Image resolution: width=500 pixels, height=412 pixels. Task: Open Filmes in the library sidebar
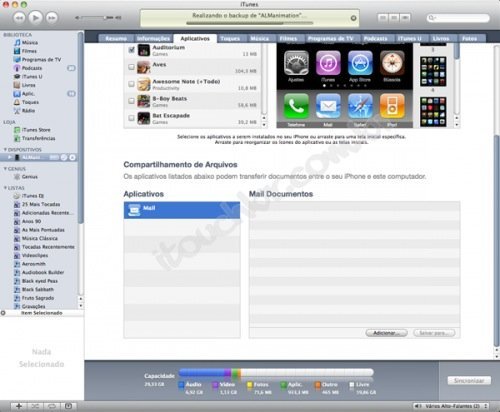(29, 51)
